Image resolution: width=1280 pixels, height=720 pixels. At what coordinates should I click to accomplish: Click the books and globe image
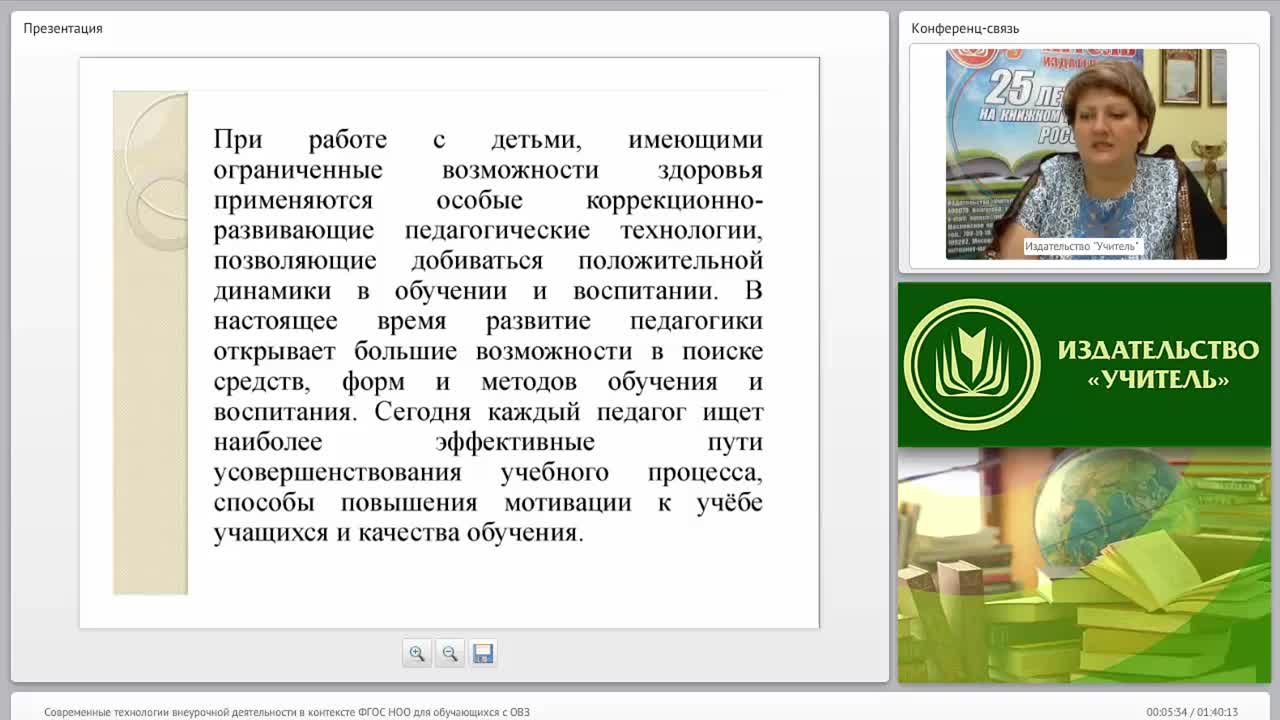coord(1084,565)
